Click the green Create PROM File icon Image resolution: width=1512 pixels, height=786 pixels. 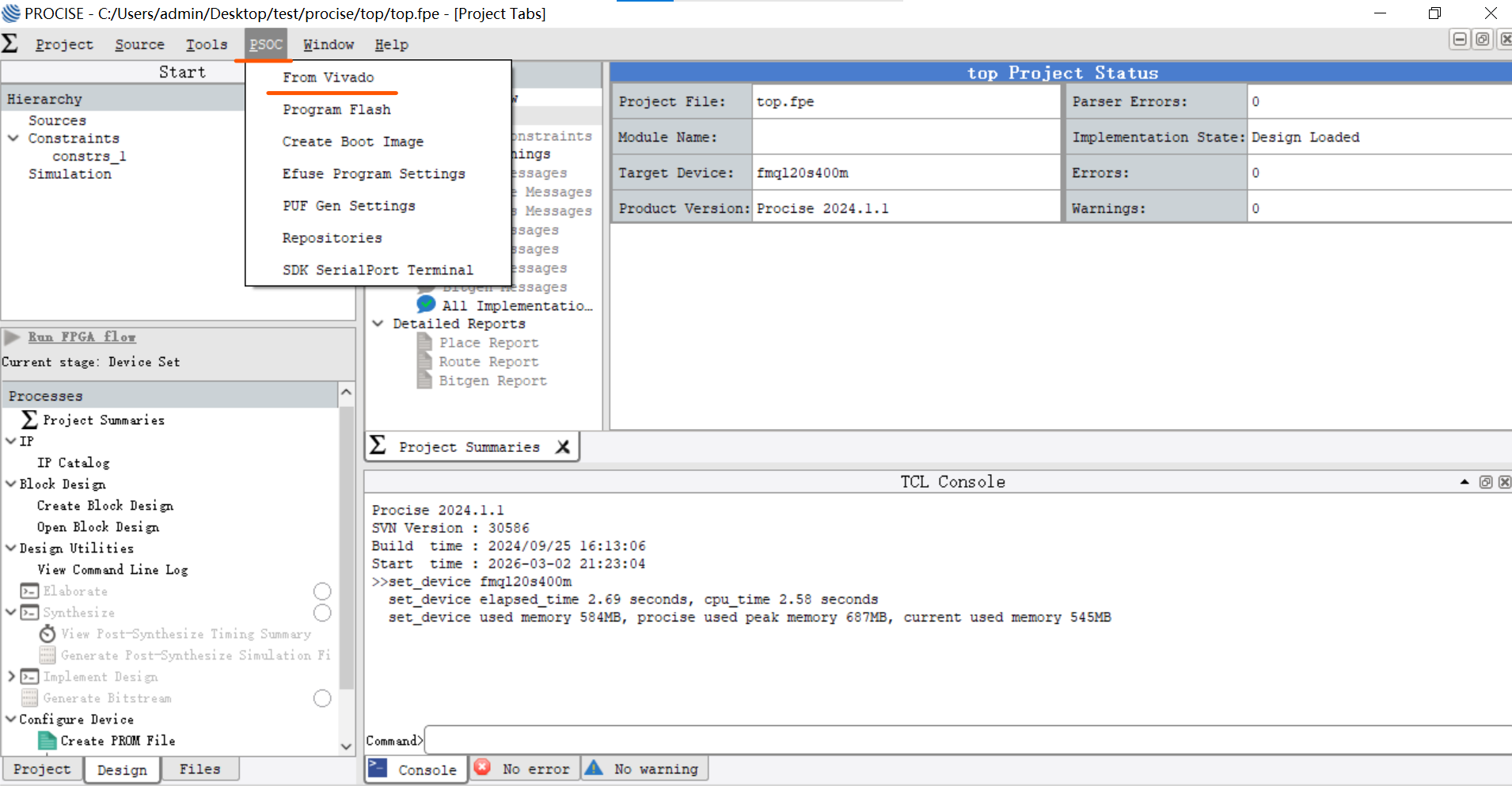click(47, 741)
